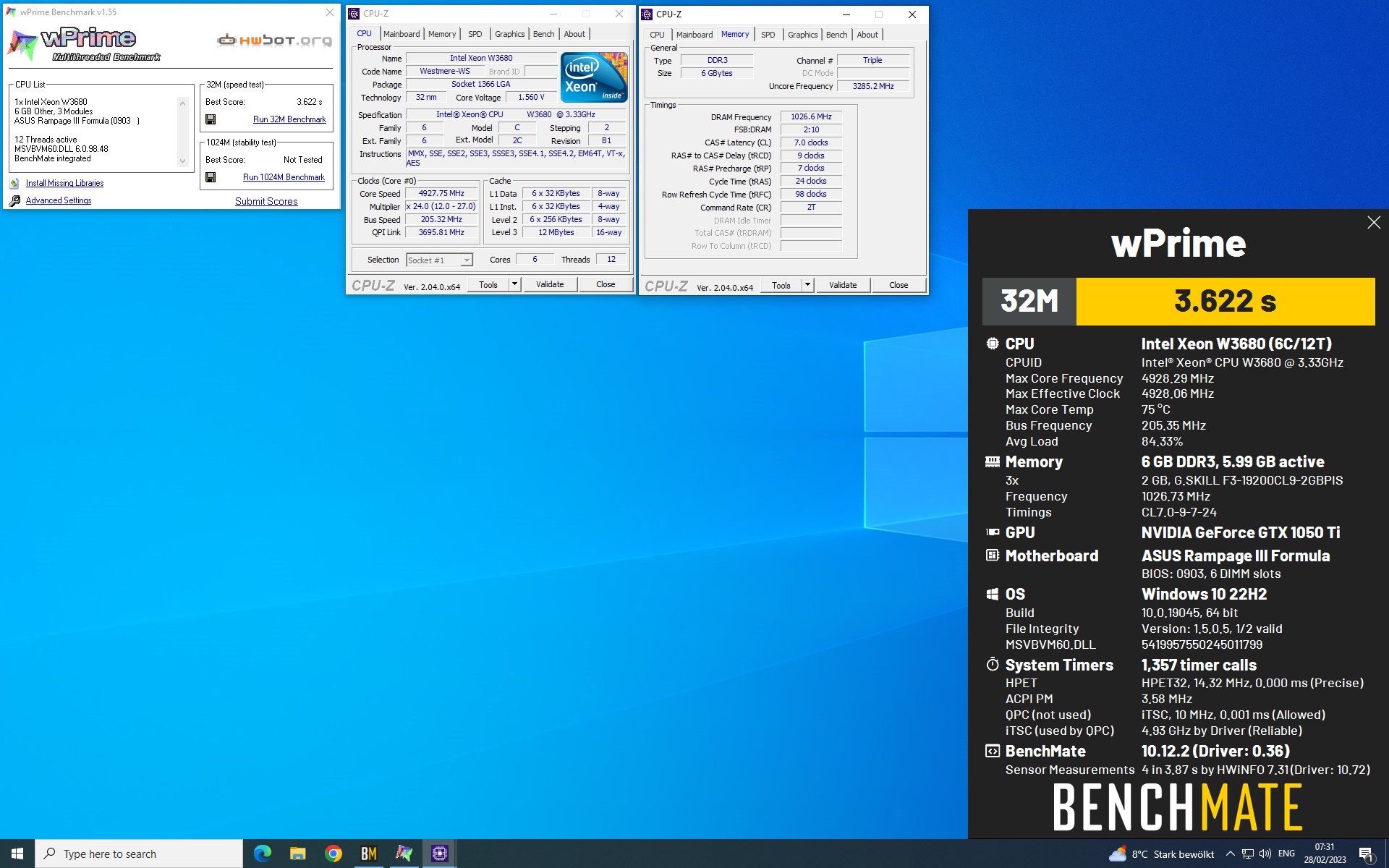Click the HWBOT.org logo in wPrime
1389x868 pixels.
(275, 41)
